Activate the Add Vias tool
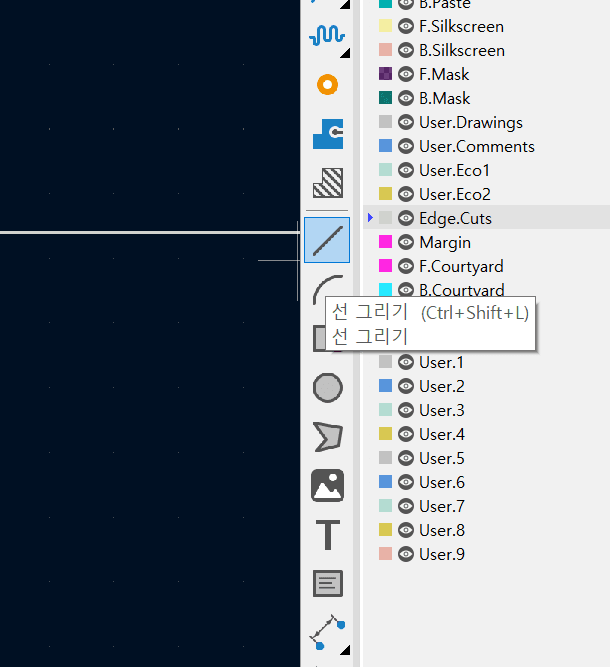The image size is (610, 667). [x=327, y=85]
